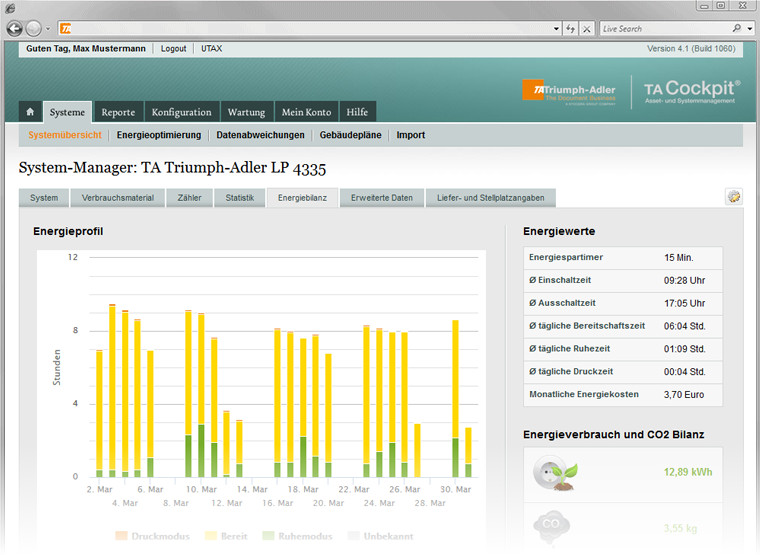Switch to the Erweiterte Daten tab
The height and width of the screenshot is (555, 760).
coord(382,198)
